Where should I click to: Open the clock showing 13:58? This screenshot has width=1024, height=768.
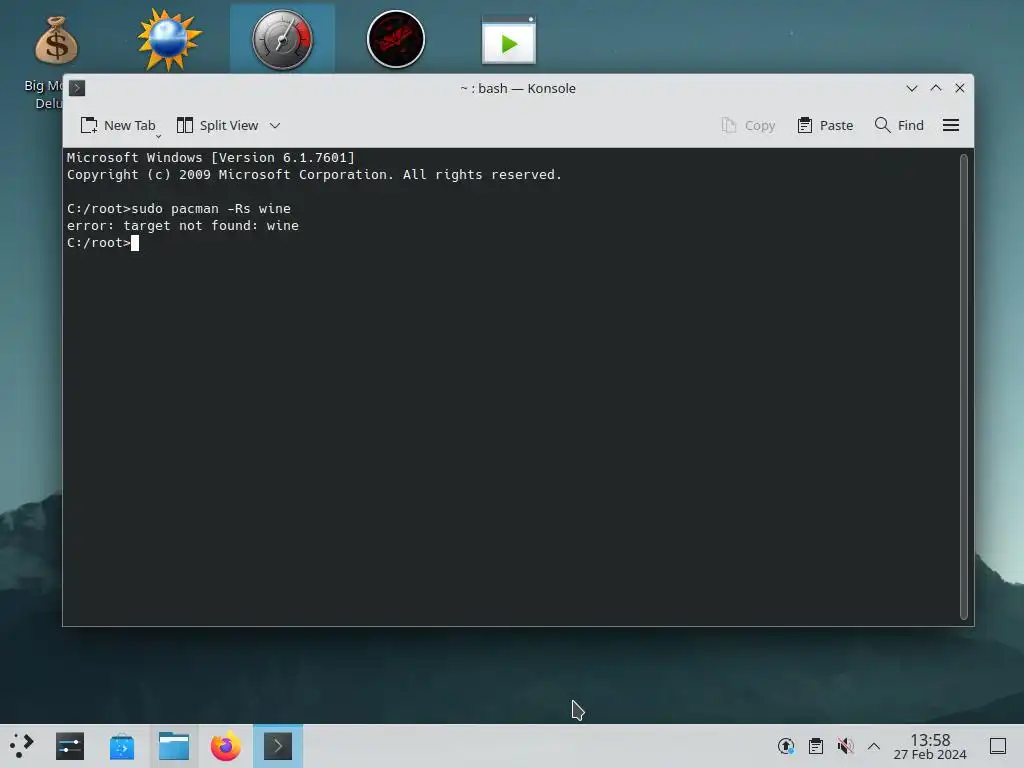click(930, 746)
